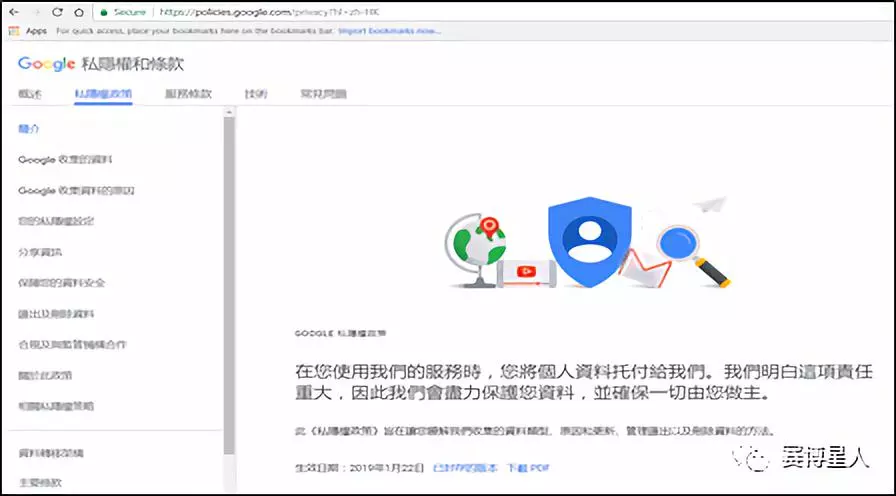
Task: Open the 技術 tab
Action: tap(255, 94)
